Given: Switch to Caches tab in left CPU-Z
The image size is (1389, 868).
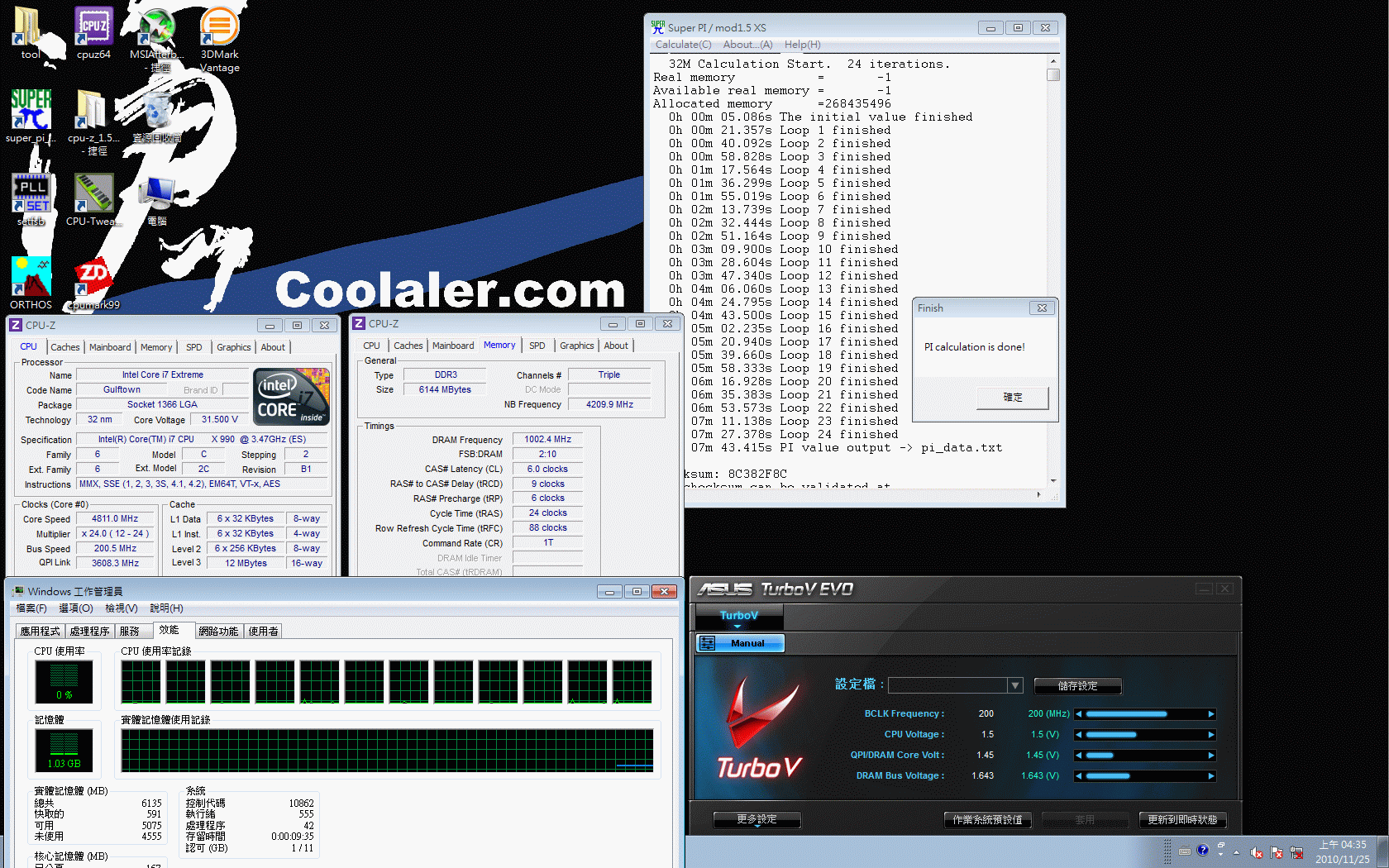Looking at the screenshot, I should pos(65,347).
